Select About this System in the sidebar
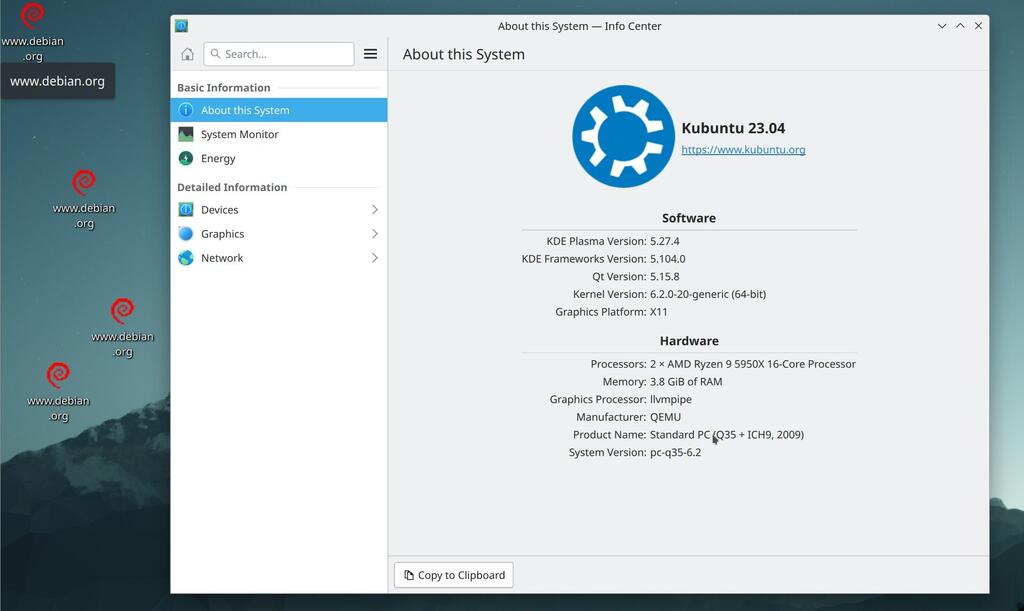 click(279, 110)
